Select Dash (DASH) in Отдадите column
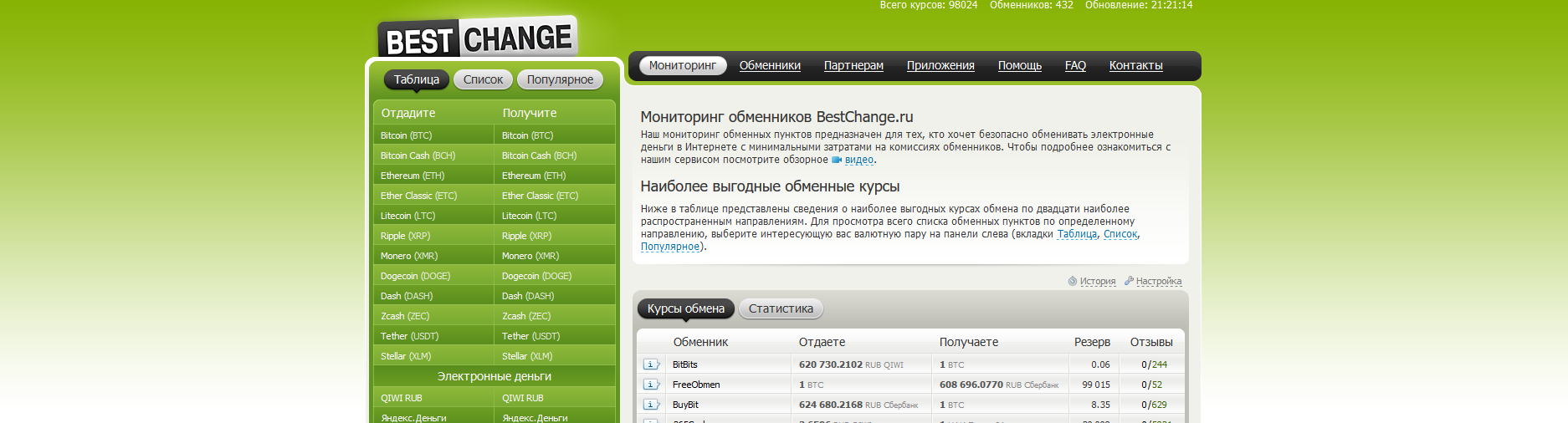 pyautogui.click(x=433, y=296)
